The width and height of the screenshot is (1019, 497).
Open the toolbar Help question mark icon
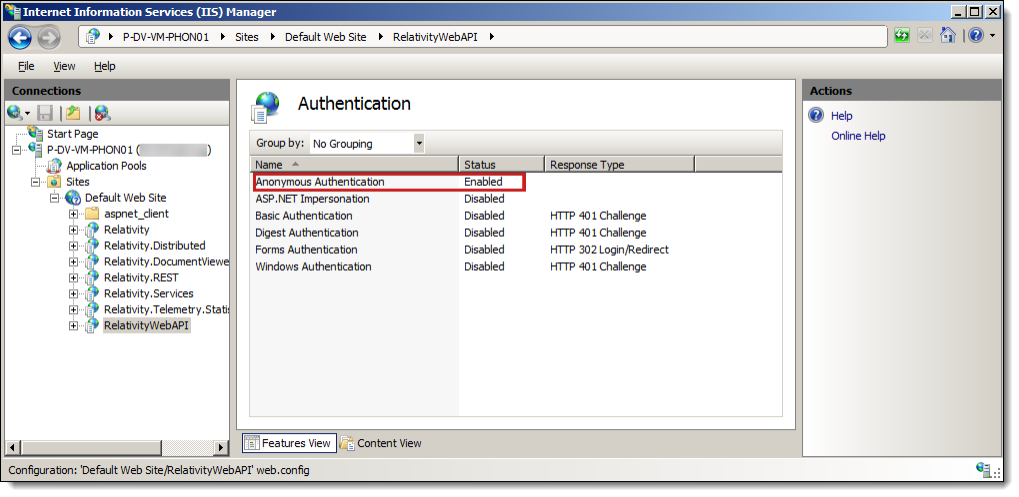(976, 35)
